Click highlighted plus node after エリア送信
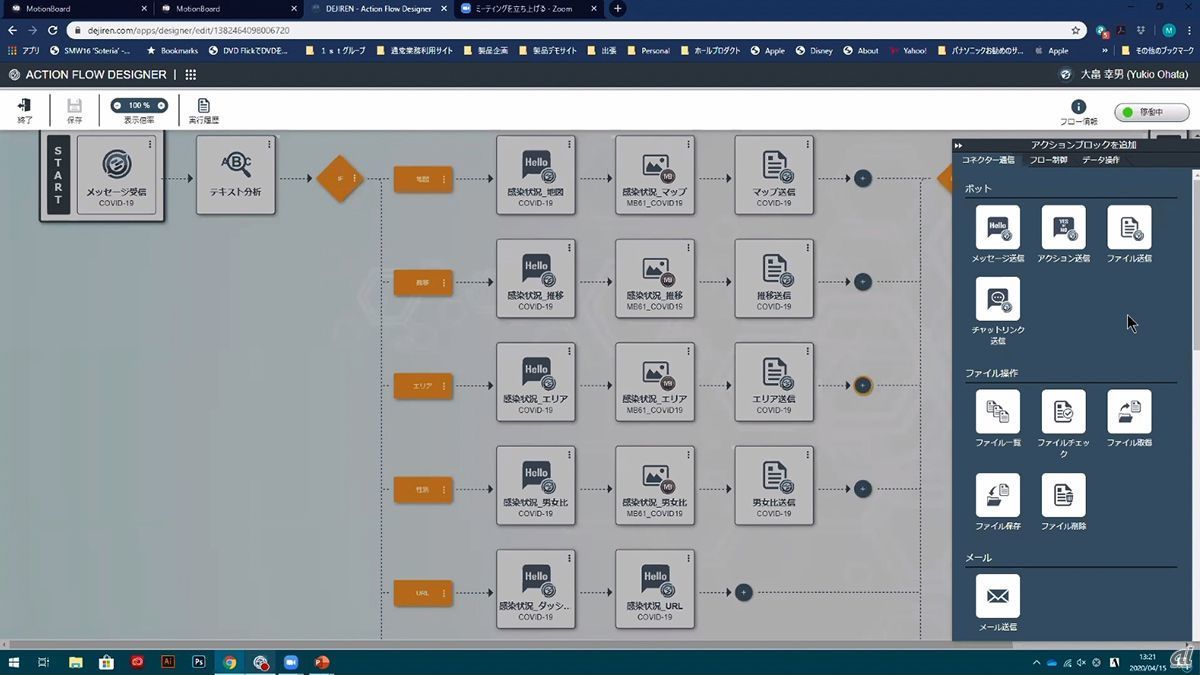The width and height of the screenshot is (1200, 675). coord(863,386)
